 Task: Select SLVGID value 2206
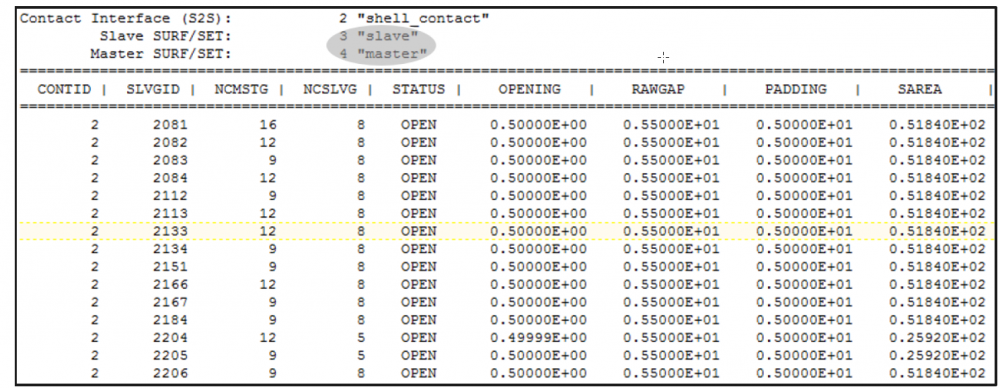tap(170, 373)
